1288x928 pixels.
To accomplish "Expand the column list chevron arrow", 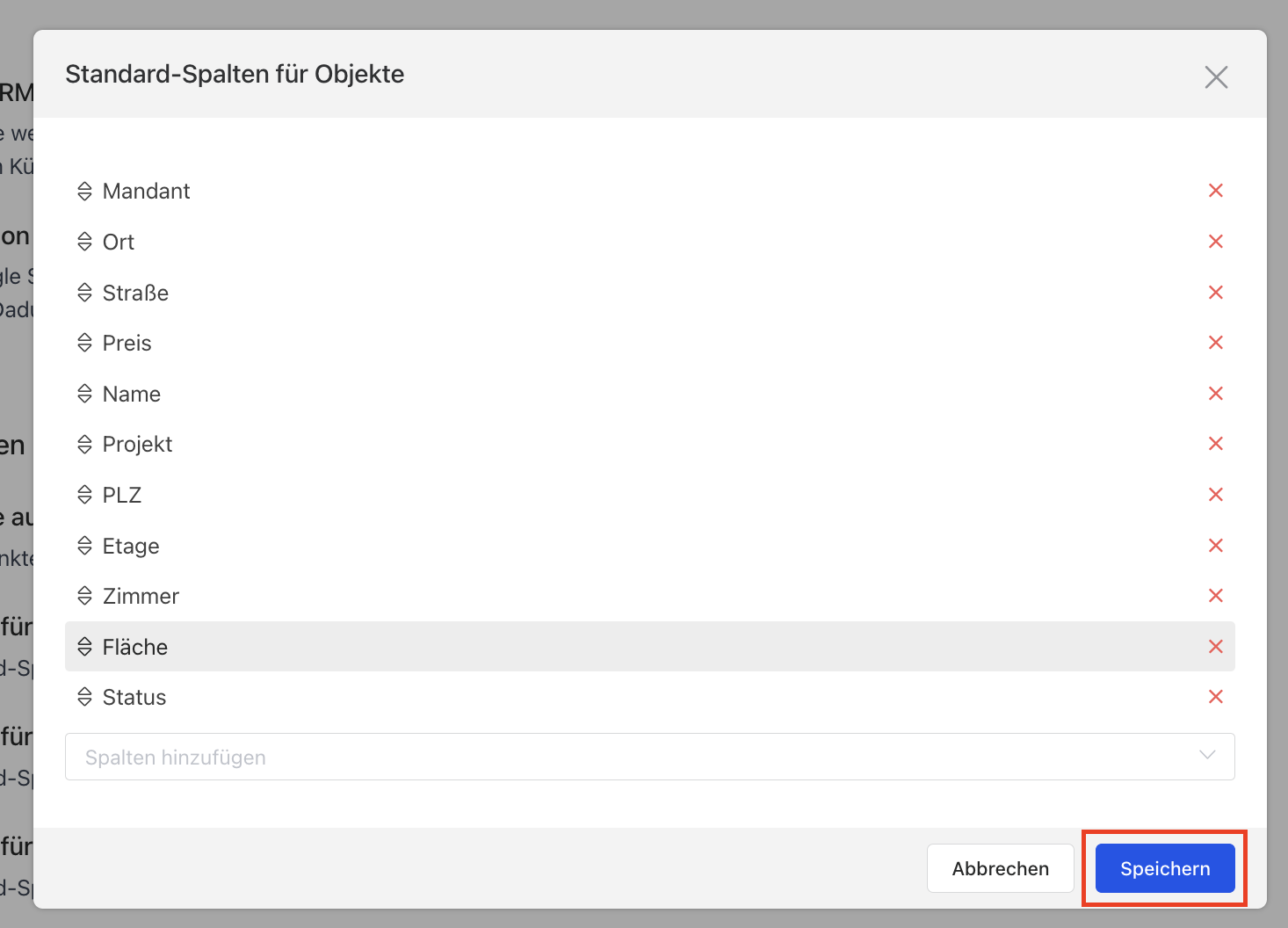I will 1207,756.
